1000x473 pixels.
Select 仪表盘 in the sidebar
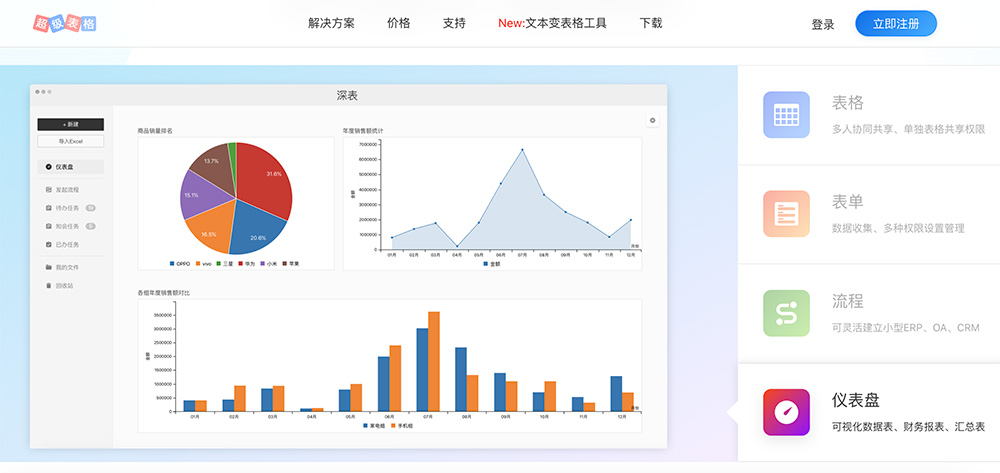coord(71,167)
